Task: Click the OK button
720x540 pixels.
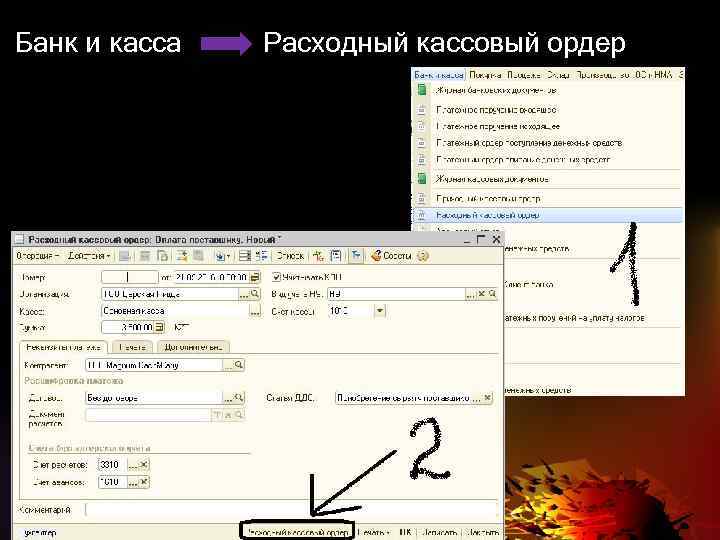Action: (x=405, y=533)
